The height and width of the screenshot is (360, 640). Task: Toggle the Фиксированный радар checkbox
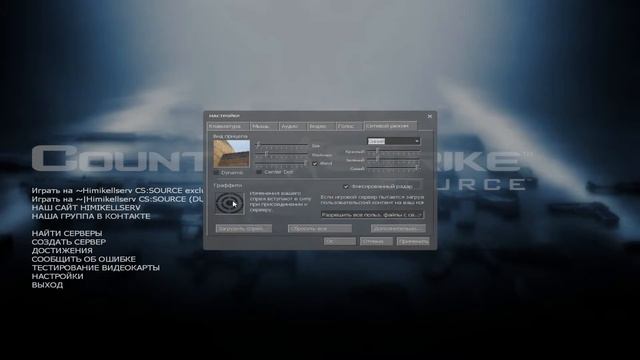click(346, 187)
